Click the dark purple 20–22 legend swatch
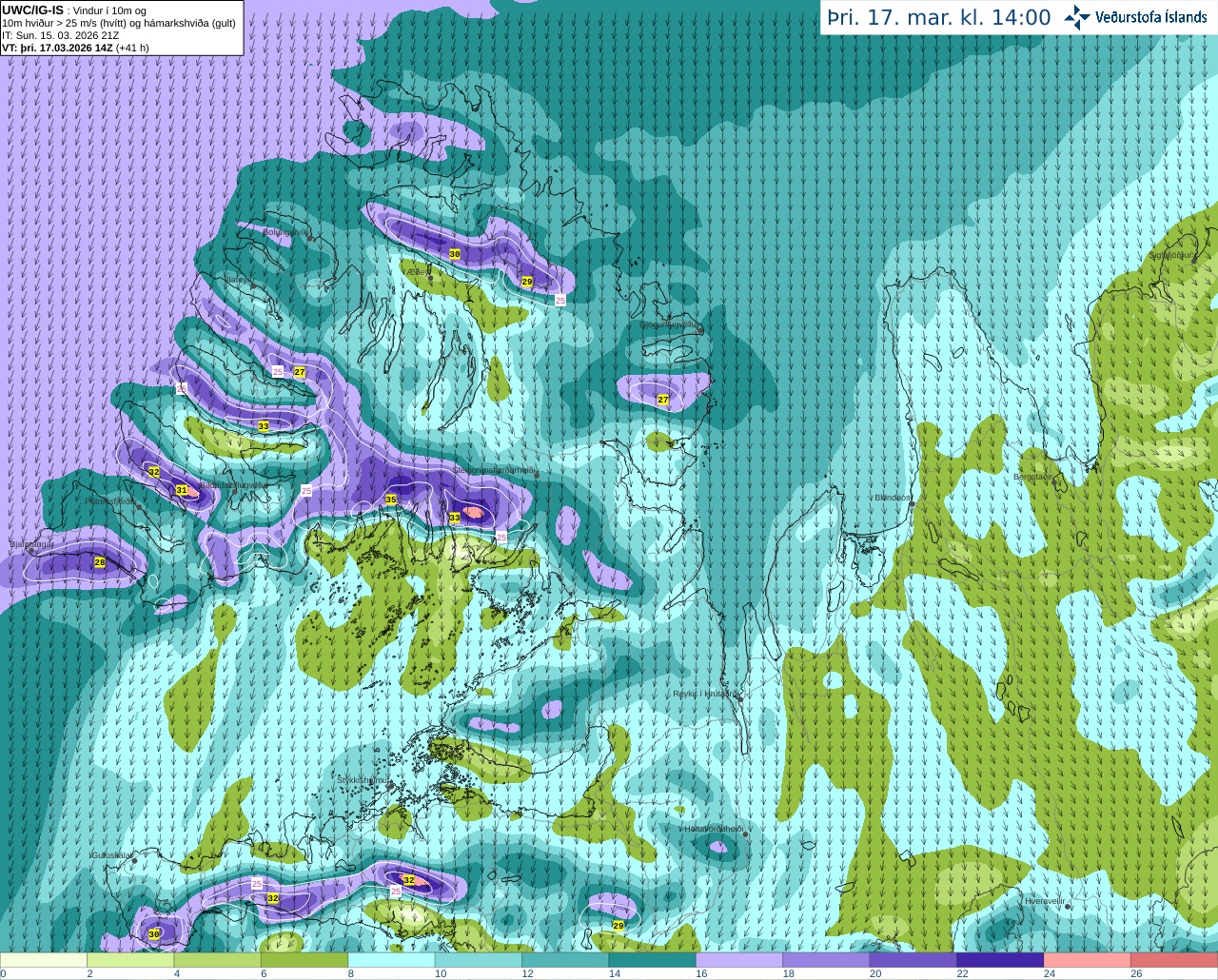This screenshot has width=1218, height=980. click(913, 960)
